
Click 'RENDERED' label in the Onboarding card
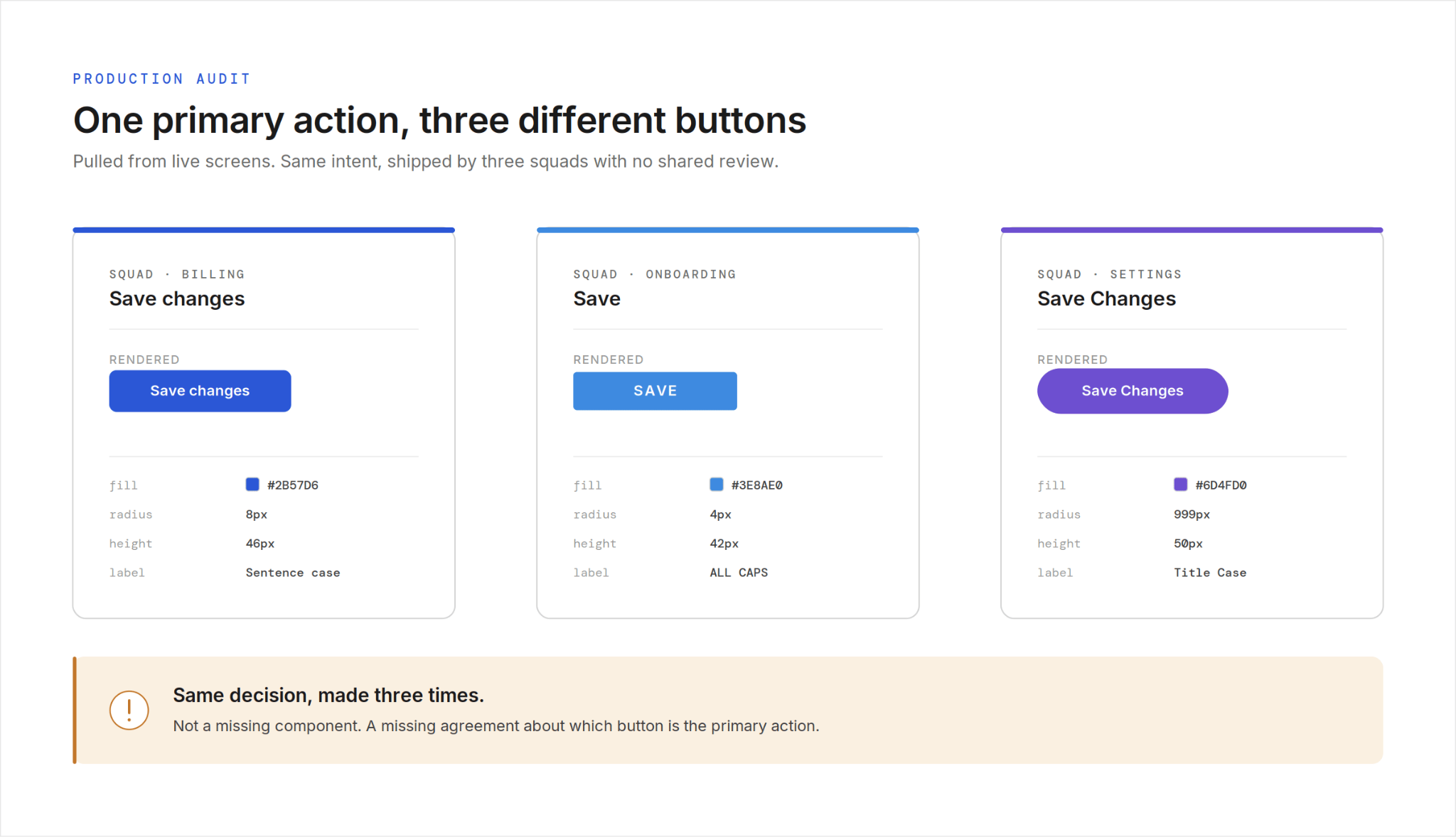point(609,360)
